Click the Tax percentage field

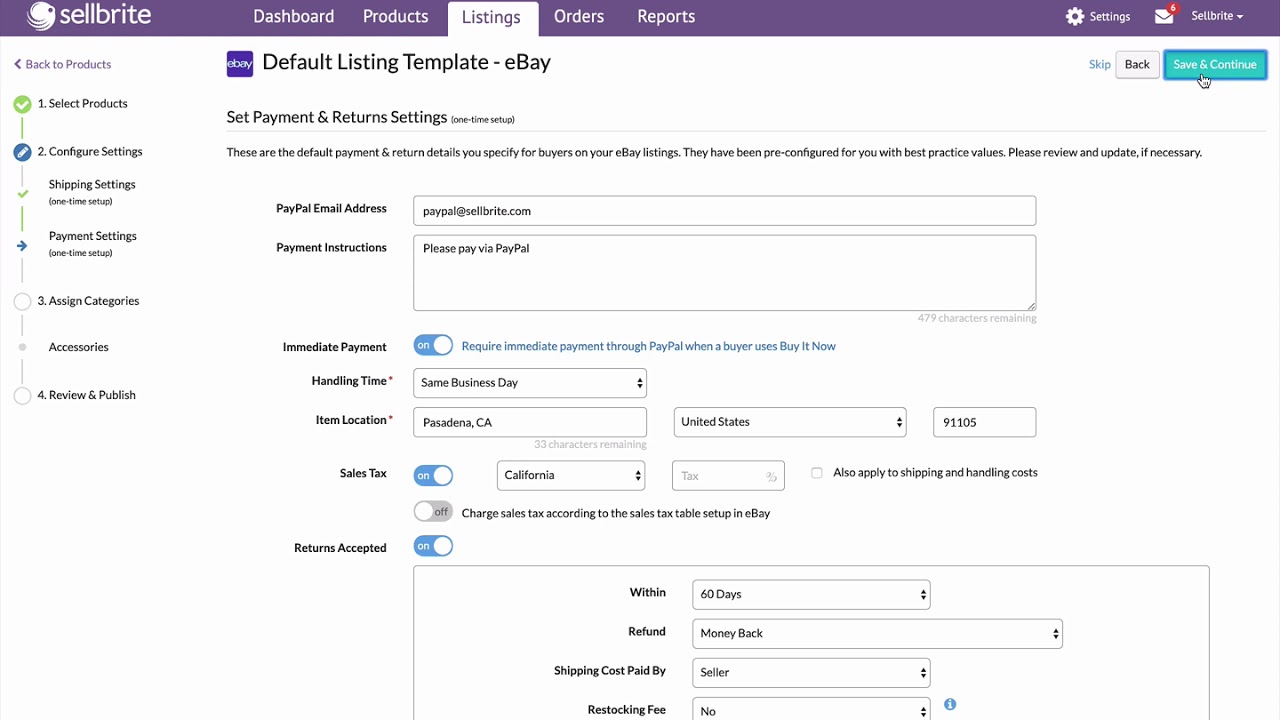(728, 476)
